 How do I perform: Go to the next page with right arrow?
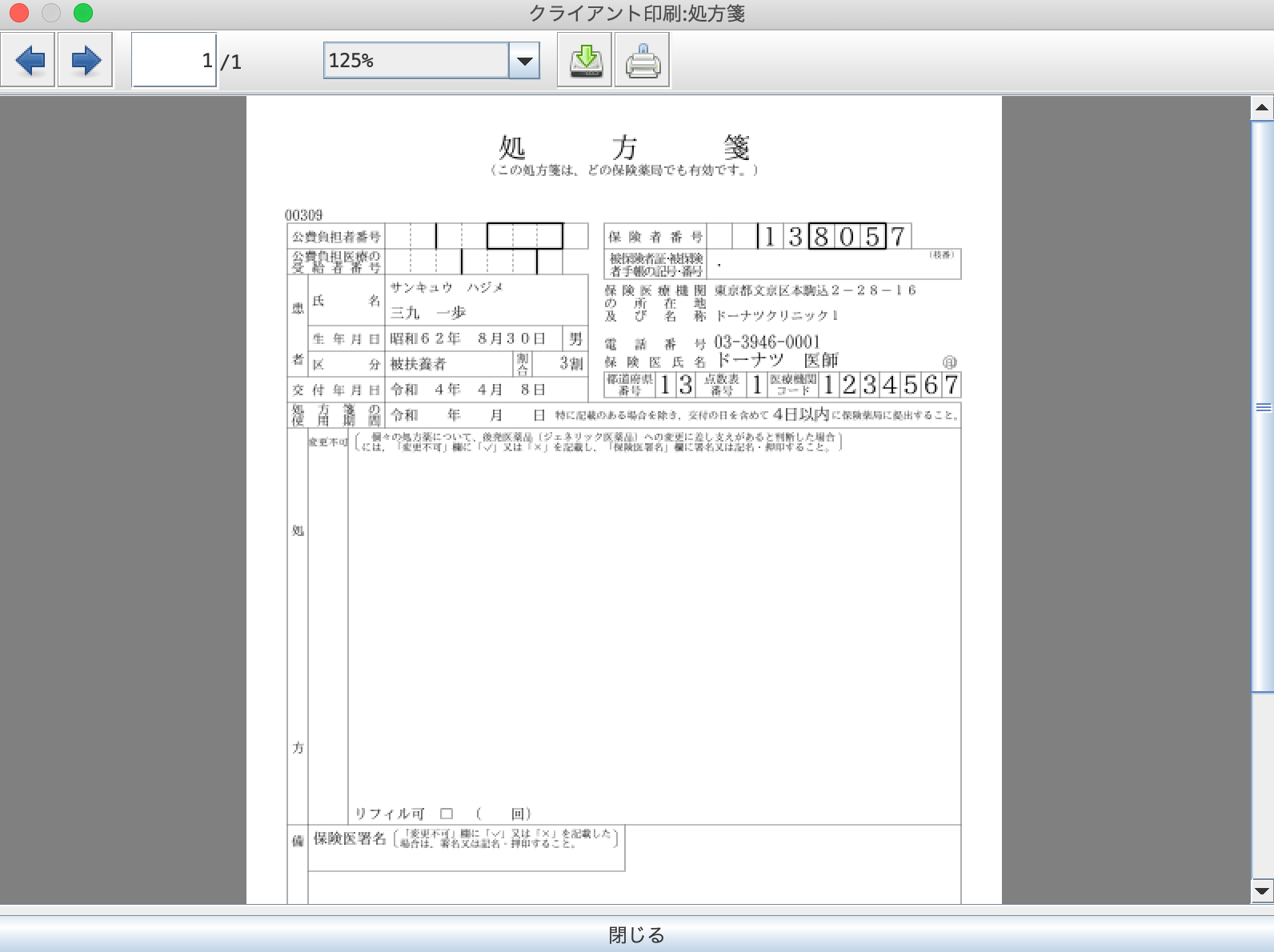(85, 60)
